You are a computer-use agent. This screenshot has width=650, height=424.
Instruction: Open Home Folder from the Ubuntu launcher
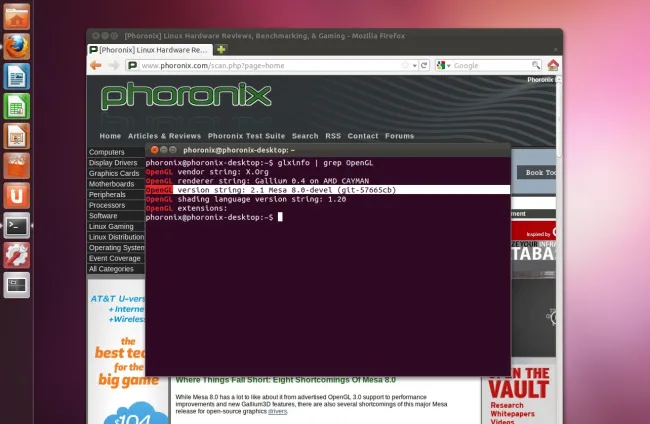17,17
